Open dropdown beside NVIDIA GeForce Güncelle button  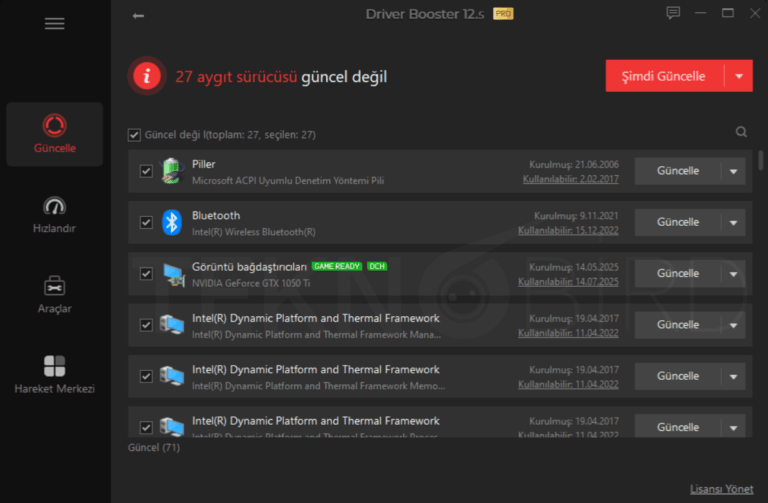pyautogui.click(x=734, y=273)
